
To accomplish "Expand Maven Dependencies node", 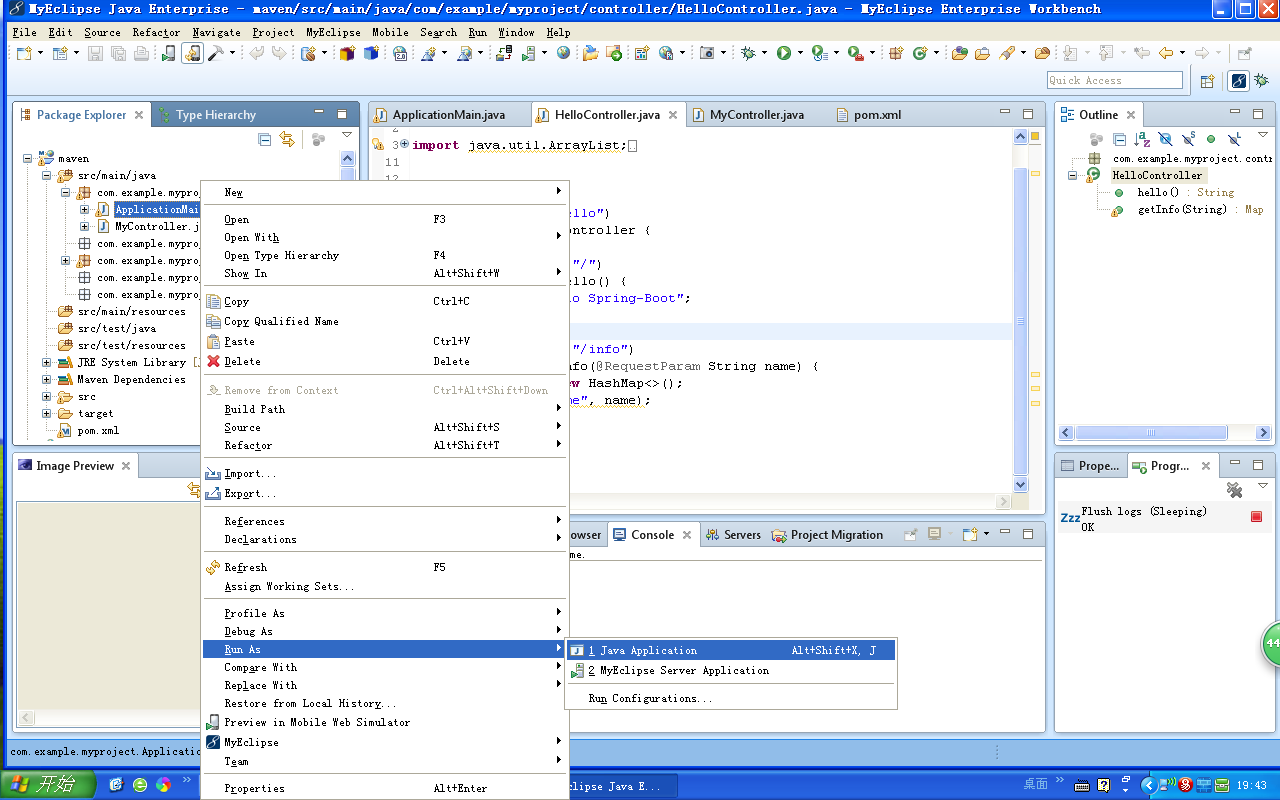I will (x=47, y=379).
